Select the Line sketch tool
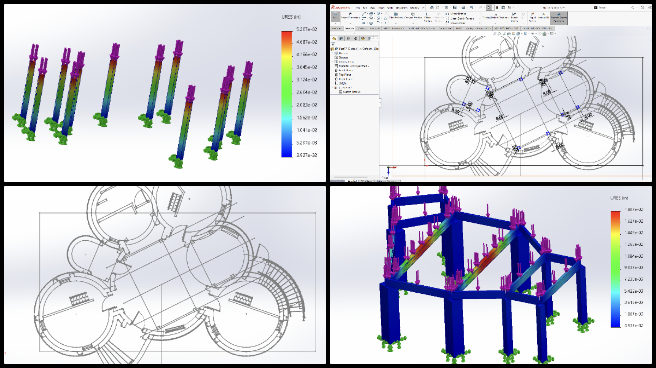The height and width of the screenshot is (368, 656). coord(364,13)
